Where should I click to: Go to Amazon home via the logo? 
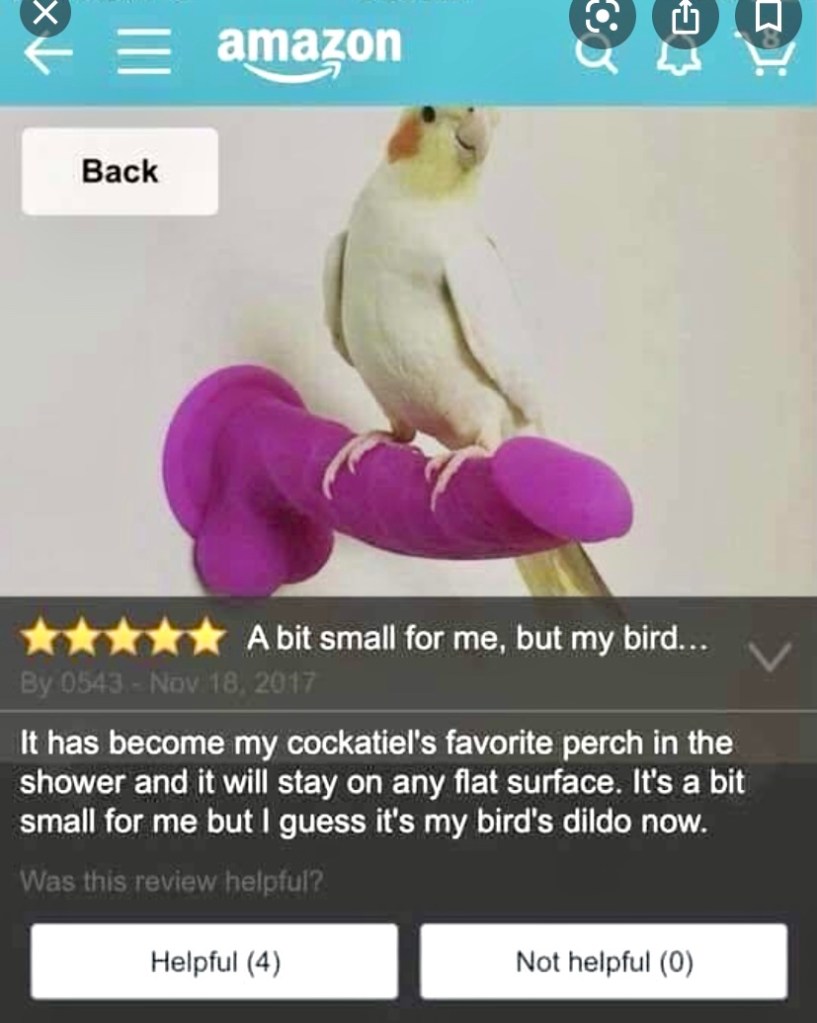[309, 52]
